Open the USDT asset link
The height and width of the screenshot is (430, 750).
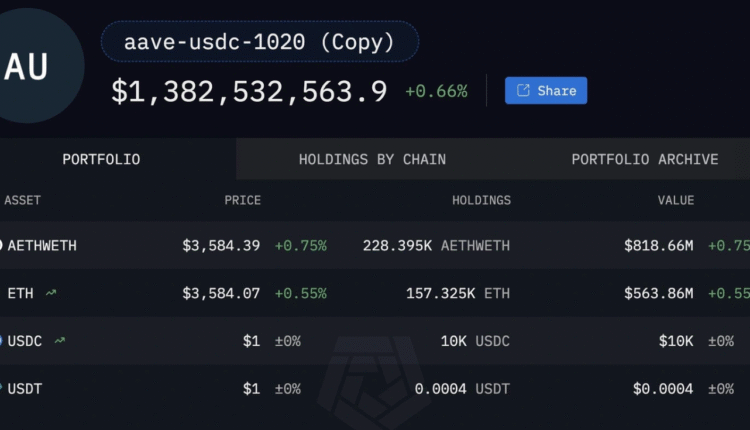[25, 388]
